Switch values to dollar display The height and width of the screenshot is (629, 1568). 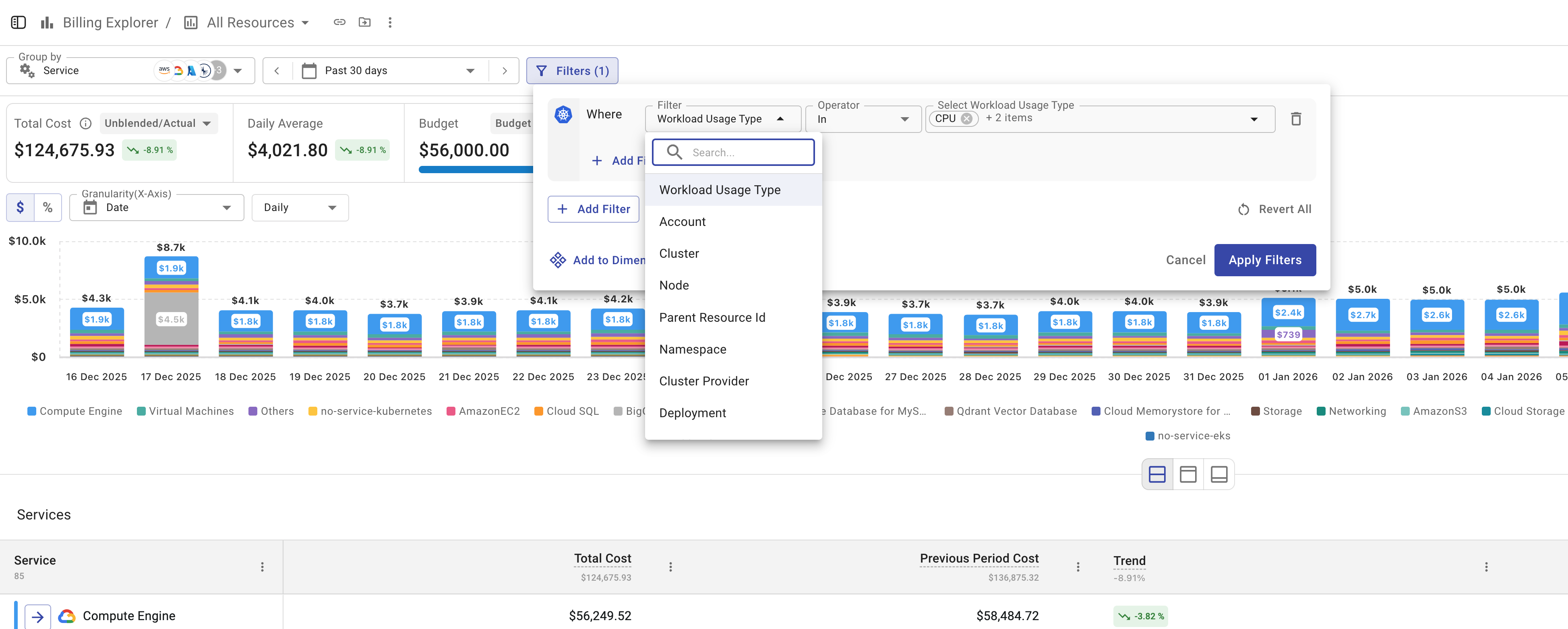[x=20, y=208]
